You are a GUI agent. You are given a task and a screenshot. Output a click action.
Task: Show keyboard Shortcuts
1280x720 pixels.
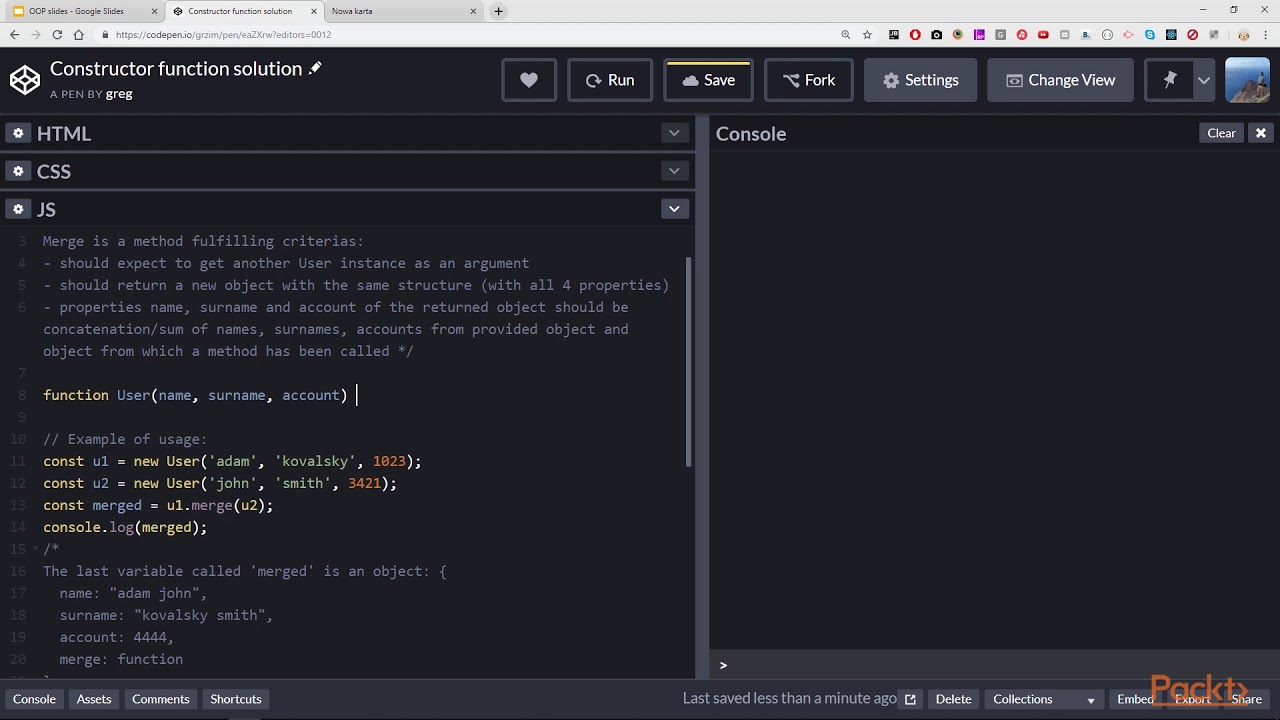click(236, 699)
